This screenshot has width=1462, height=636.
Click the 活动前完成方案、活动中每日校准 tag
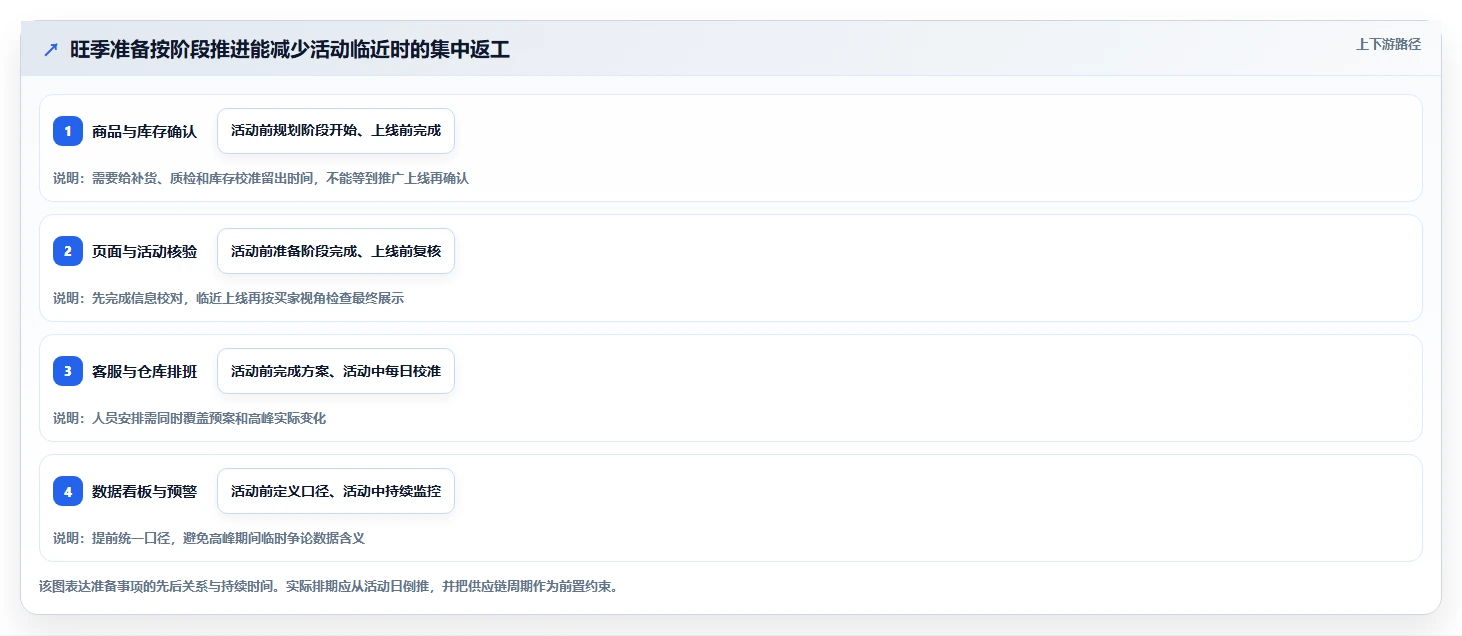pos(336,371)
